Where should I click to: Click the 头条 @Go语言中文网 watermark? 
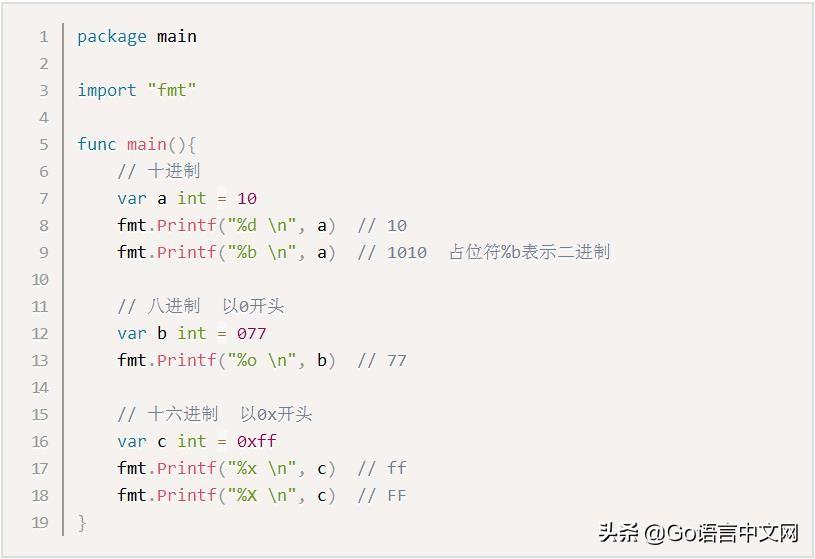click(x=699, y=533)
